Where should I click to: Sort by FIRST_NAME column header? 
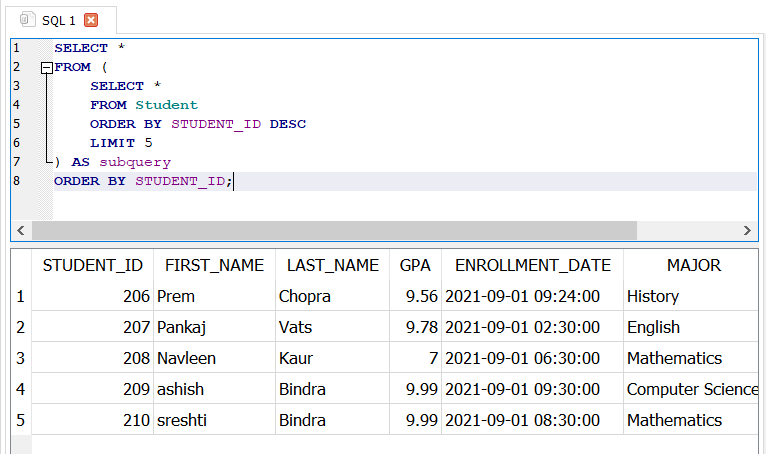[214, 265]
